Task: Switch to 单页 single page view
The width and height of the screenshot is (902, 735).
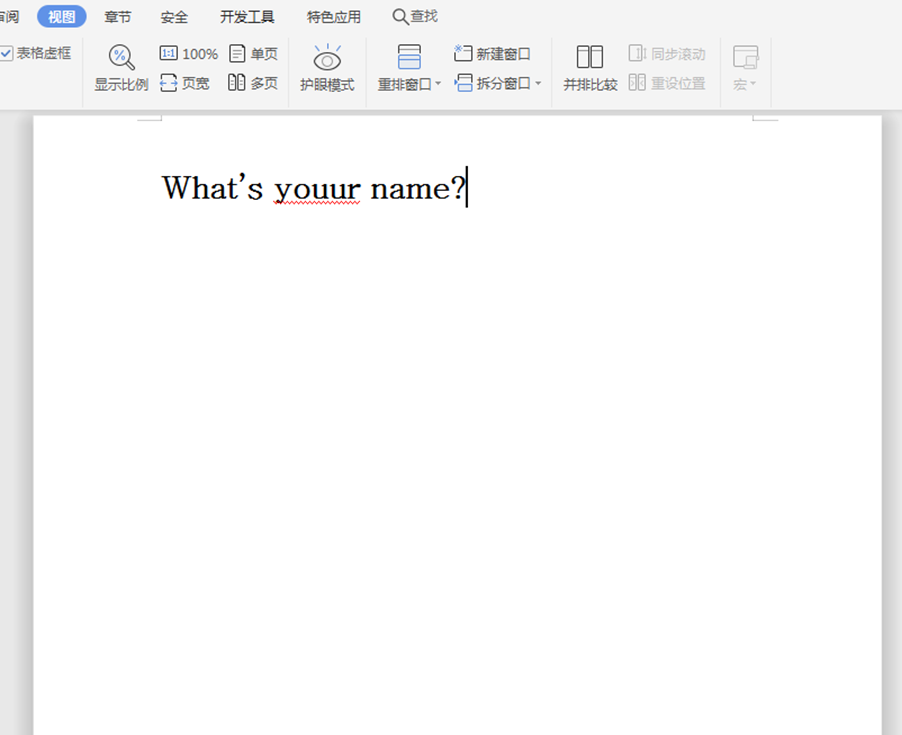Action: point(253,54)
